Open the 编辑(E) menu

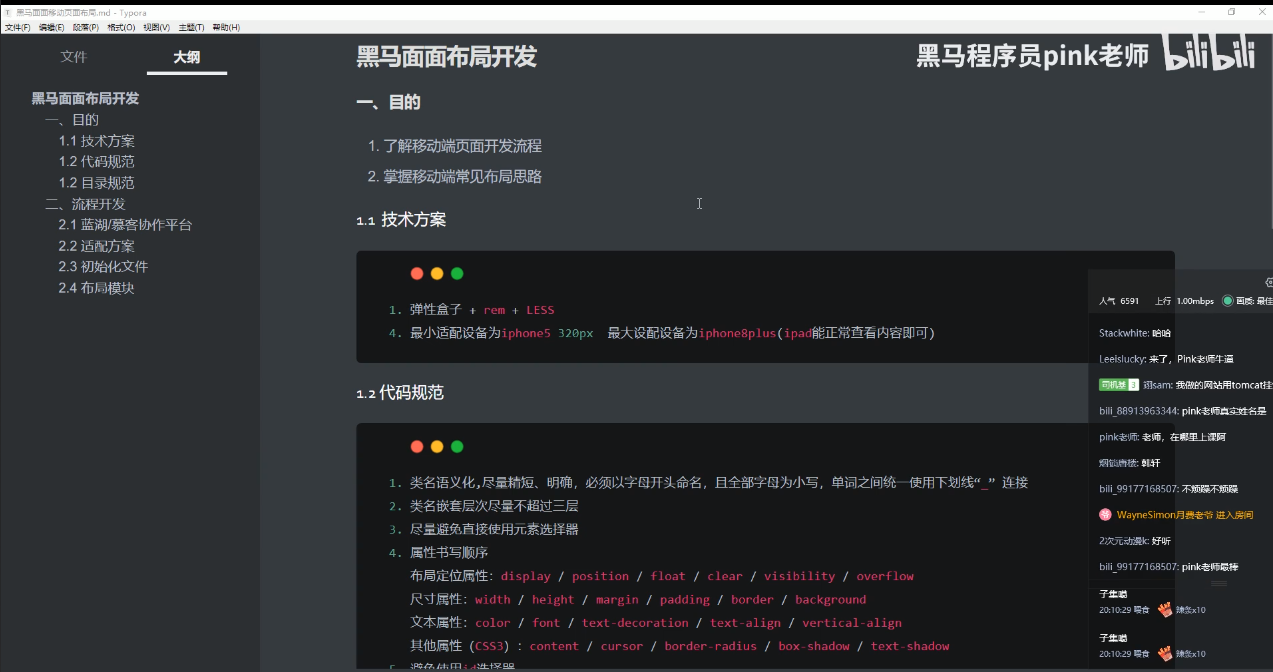[x=52, y=27]
